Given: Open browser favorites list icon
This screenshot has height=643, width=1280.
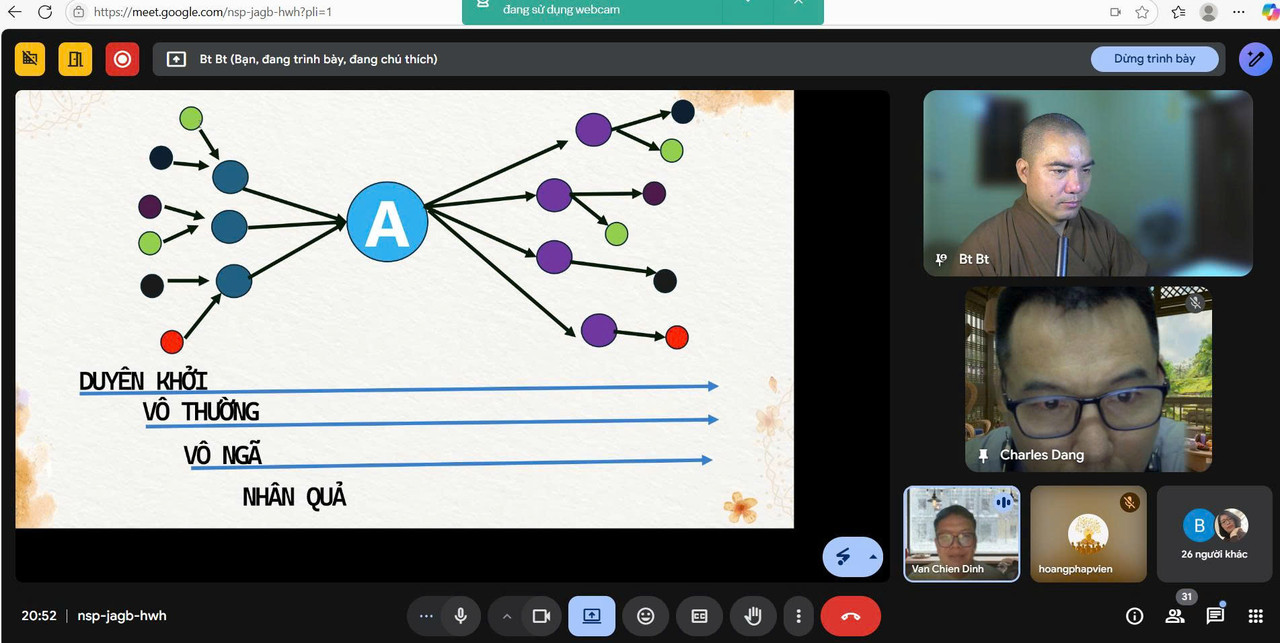Looking at the screenshot, I should (x=1179, y=12).
